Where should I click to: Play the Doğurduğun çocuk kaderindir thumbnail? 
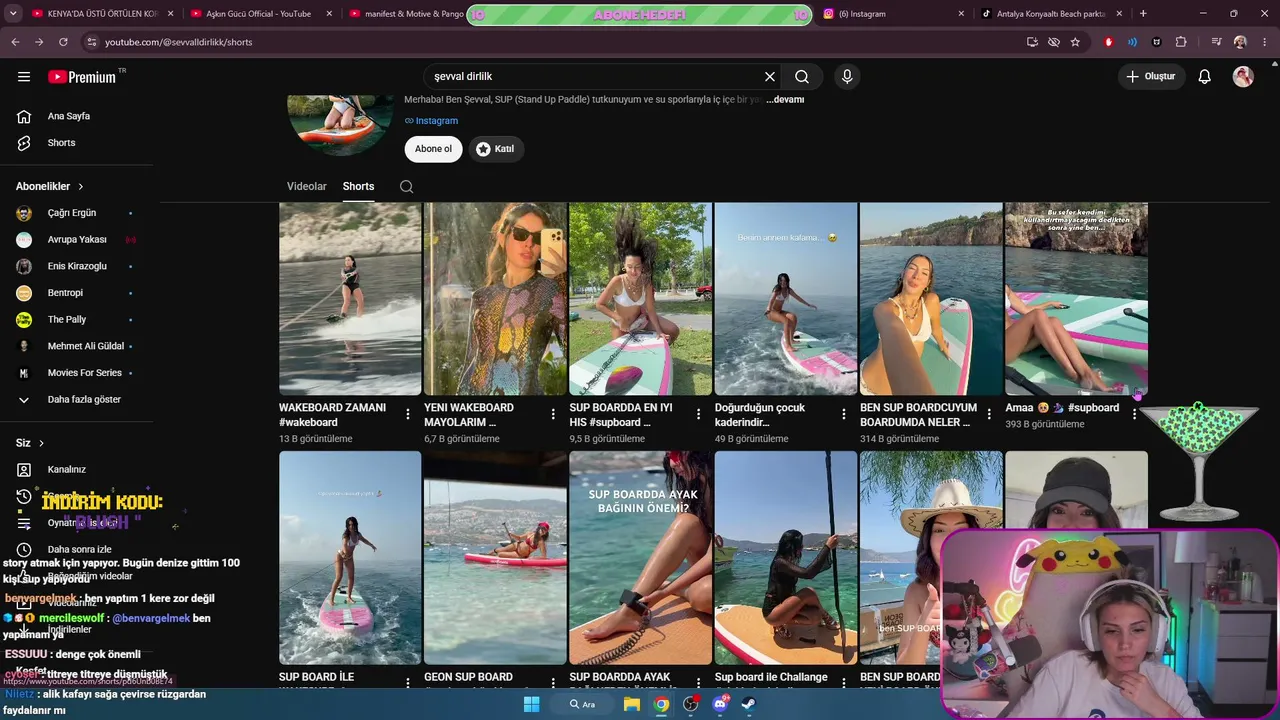(x=786, y=299)
